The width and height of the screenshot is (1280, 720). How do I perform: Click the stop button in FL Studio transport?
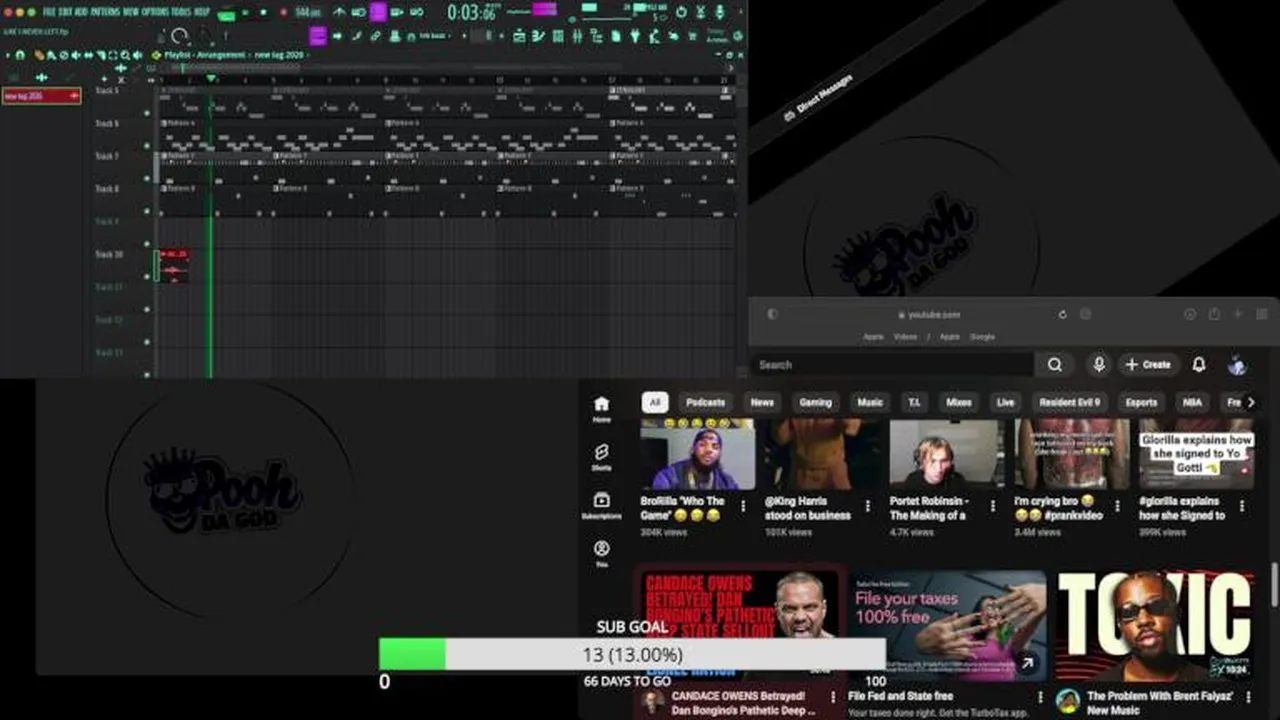coord(264,12)
